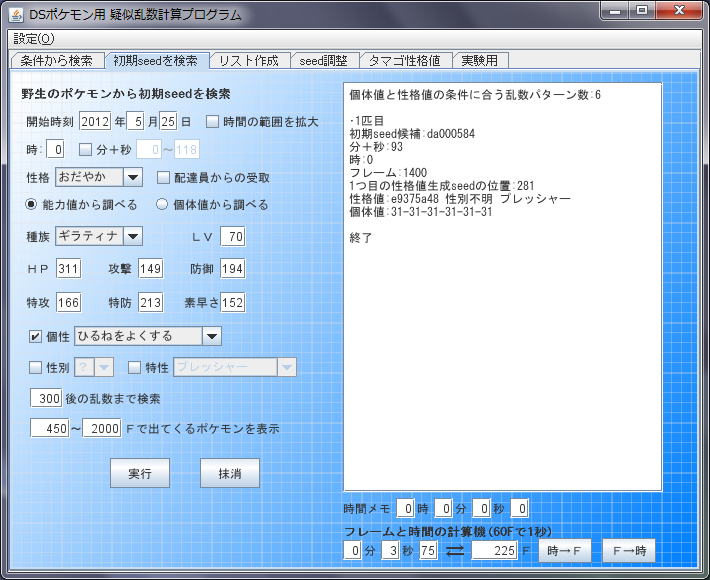Tick the 特性 checkbox

pyautogui.click(x=134, y=368)
